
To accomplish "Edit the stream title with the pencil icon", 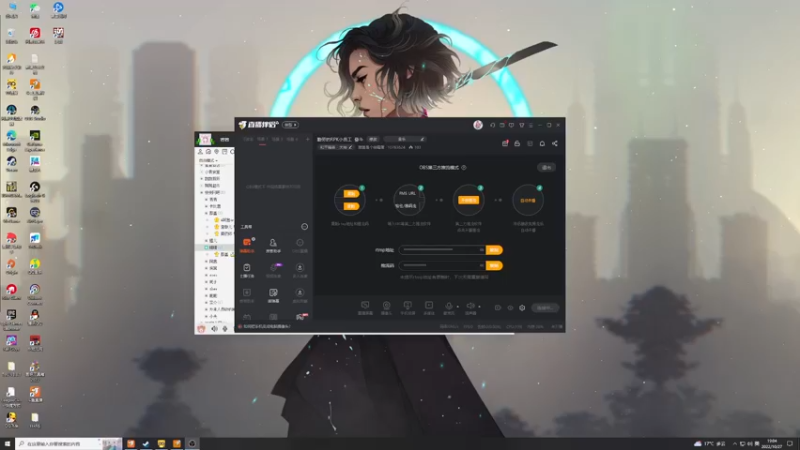I will (x=422, y=139).
